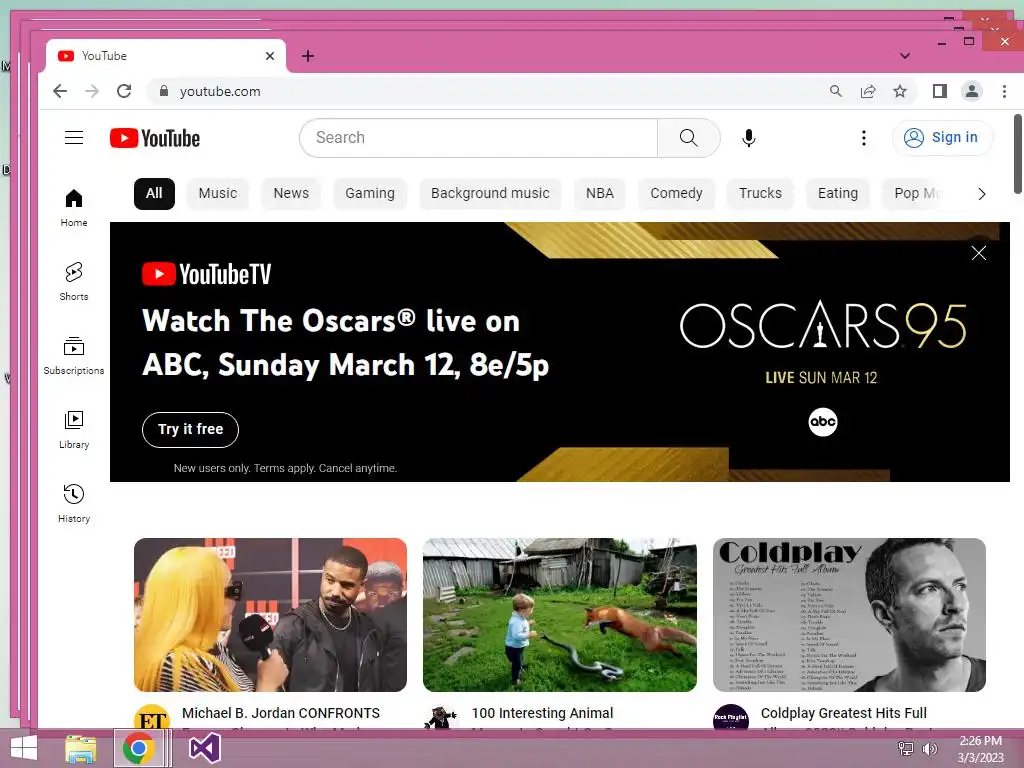Open Coldplay Greatest Hits thumbnail
The height and width of the screenshot is (768, 1024).
[849, 615]
